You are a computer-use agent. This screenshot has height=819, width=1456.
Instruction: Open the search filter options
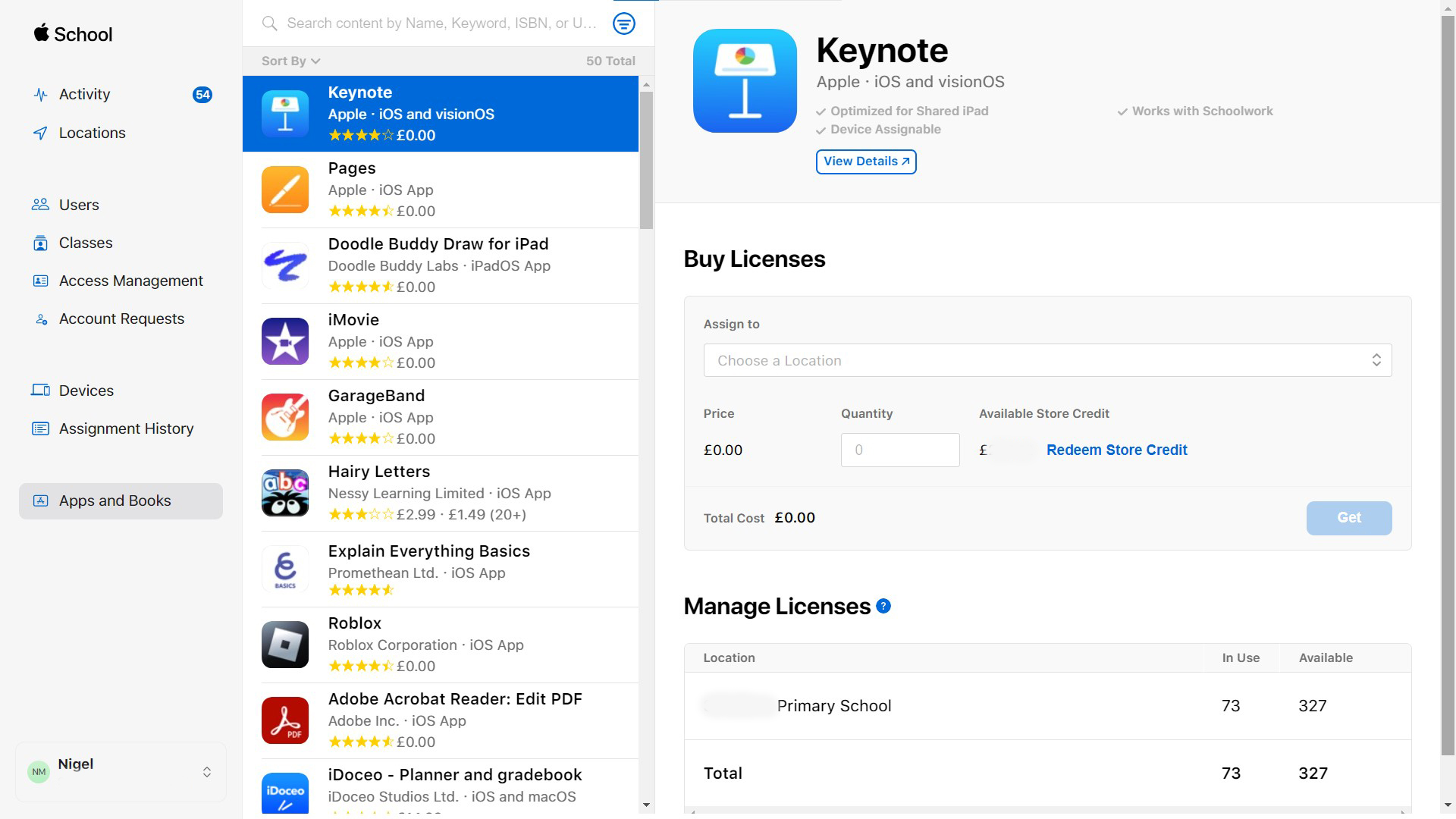(x=623, y=24)
